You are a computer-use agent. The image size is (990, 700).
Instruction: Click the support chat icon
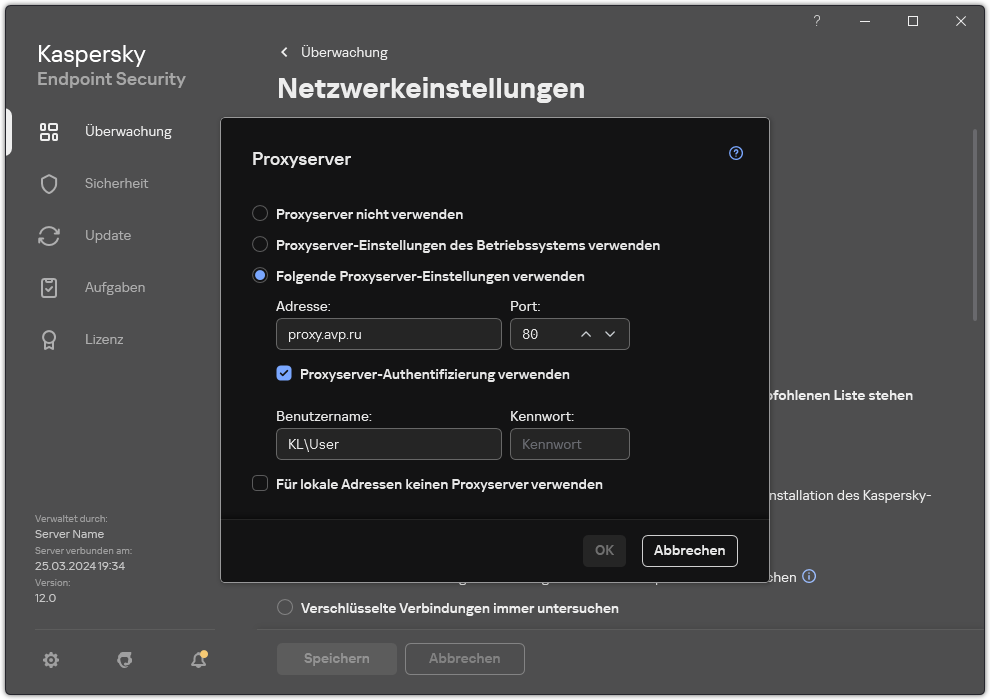(124, 660)
